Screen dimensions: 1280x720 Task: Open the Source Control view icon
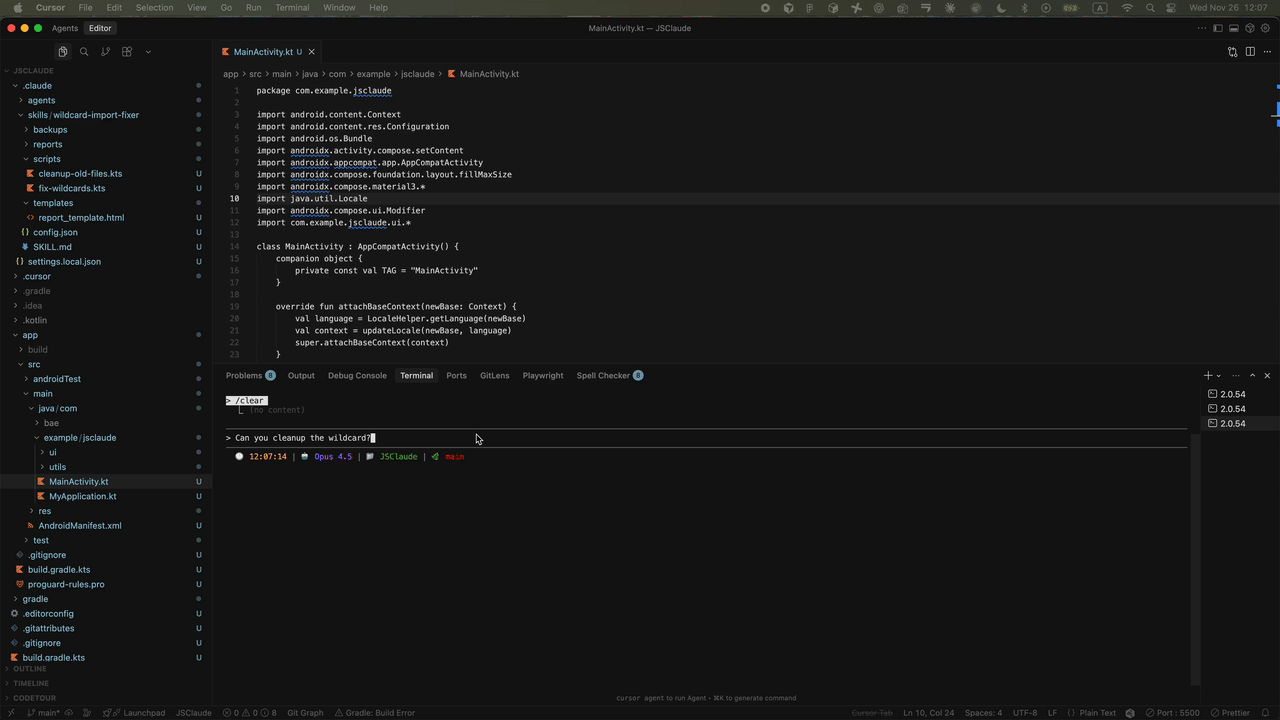click(x=105, y=52)
